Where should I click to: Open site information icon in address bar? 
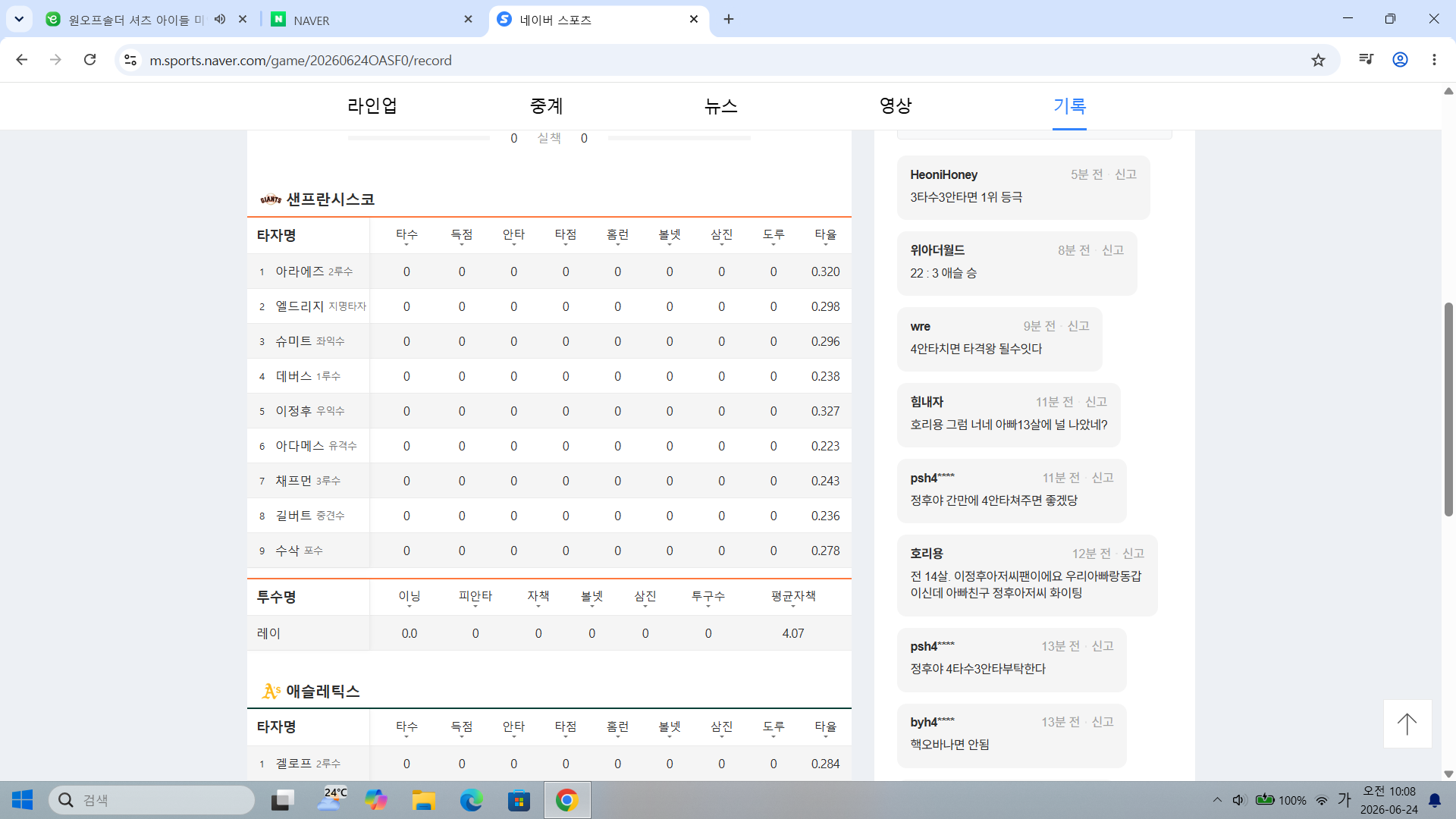tap(130, 60)
